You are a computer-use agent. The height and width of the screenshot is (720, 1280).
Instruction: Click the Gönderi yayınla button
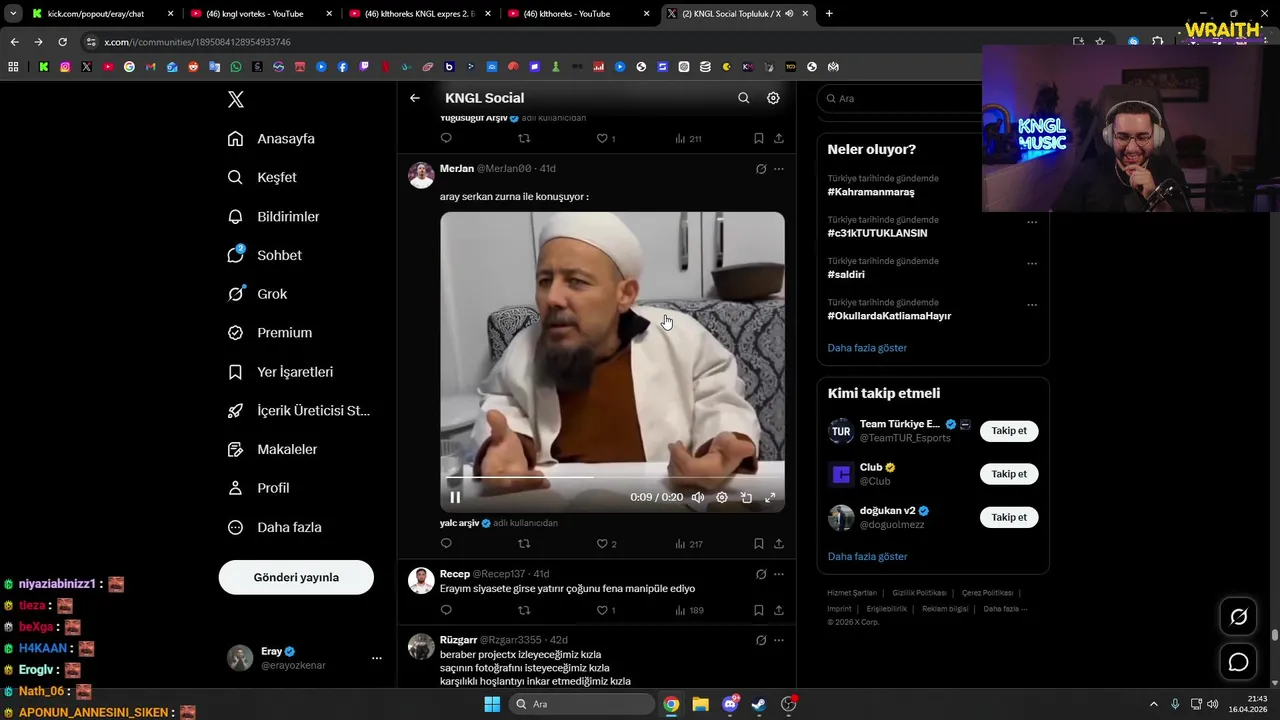(296, 577)
